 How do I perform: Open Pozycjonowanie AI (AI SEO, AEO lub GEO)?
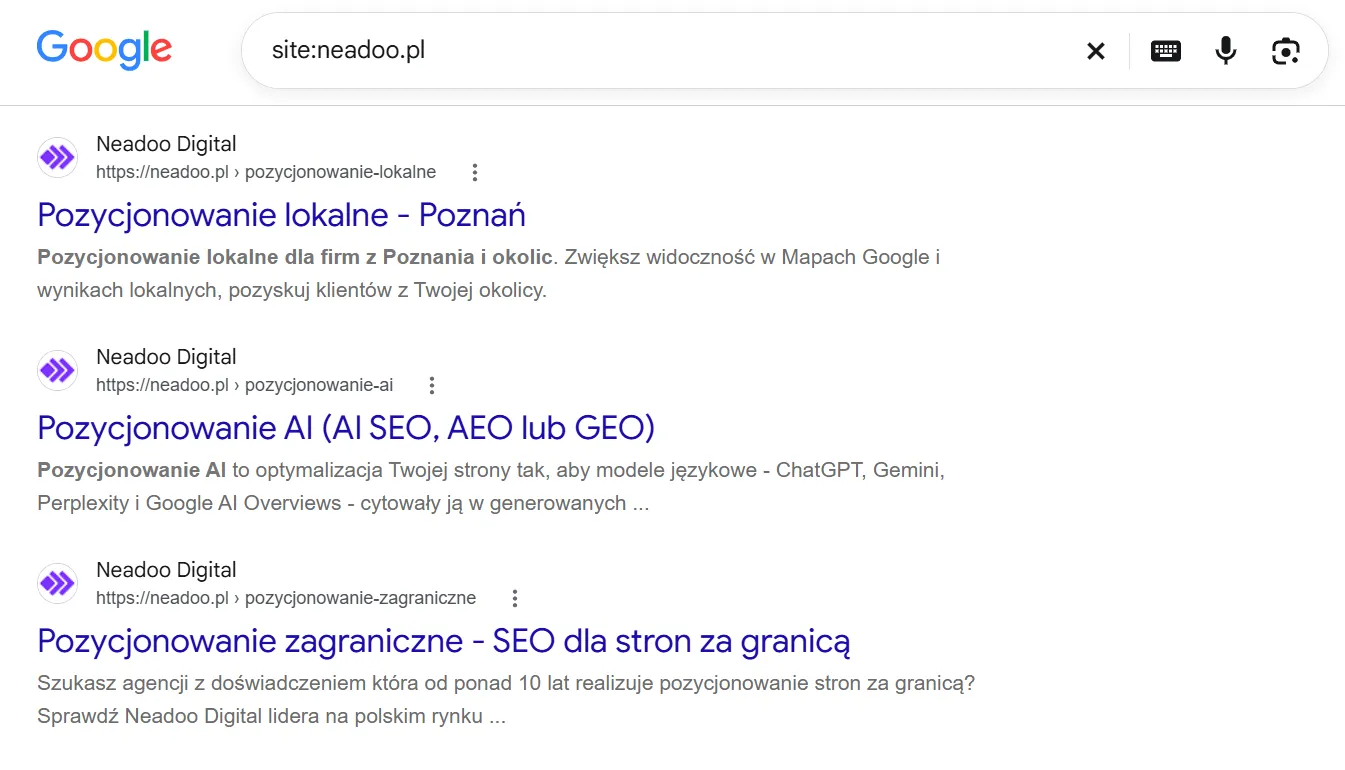[346, 428]
